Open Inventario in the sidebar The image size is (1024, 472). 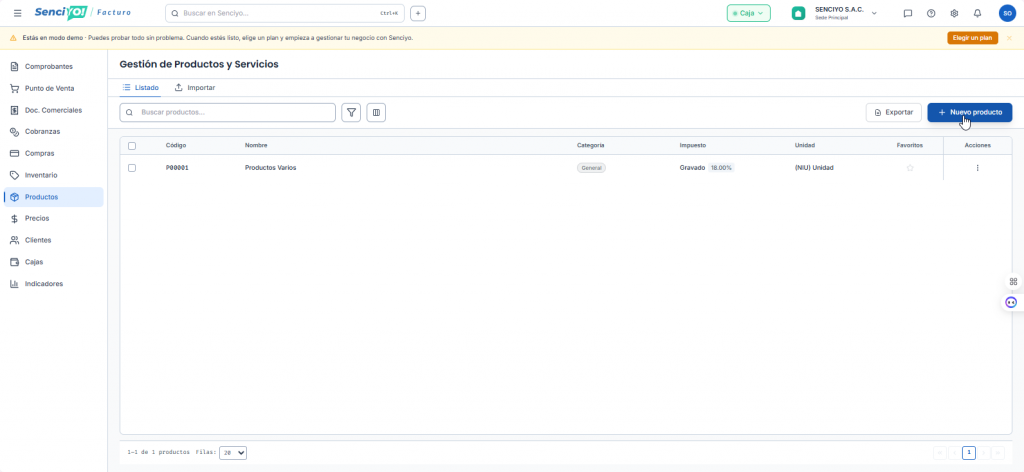point(54,175)
